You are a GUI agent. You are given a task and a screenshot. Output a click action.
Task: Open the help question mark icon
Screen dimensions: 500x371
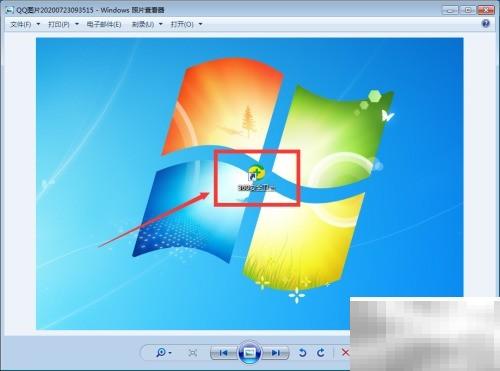coord(486,24)
